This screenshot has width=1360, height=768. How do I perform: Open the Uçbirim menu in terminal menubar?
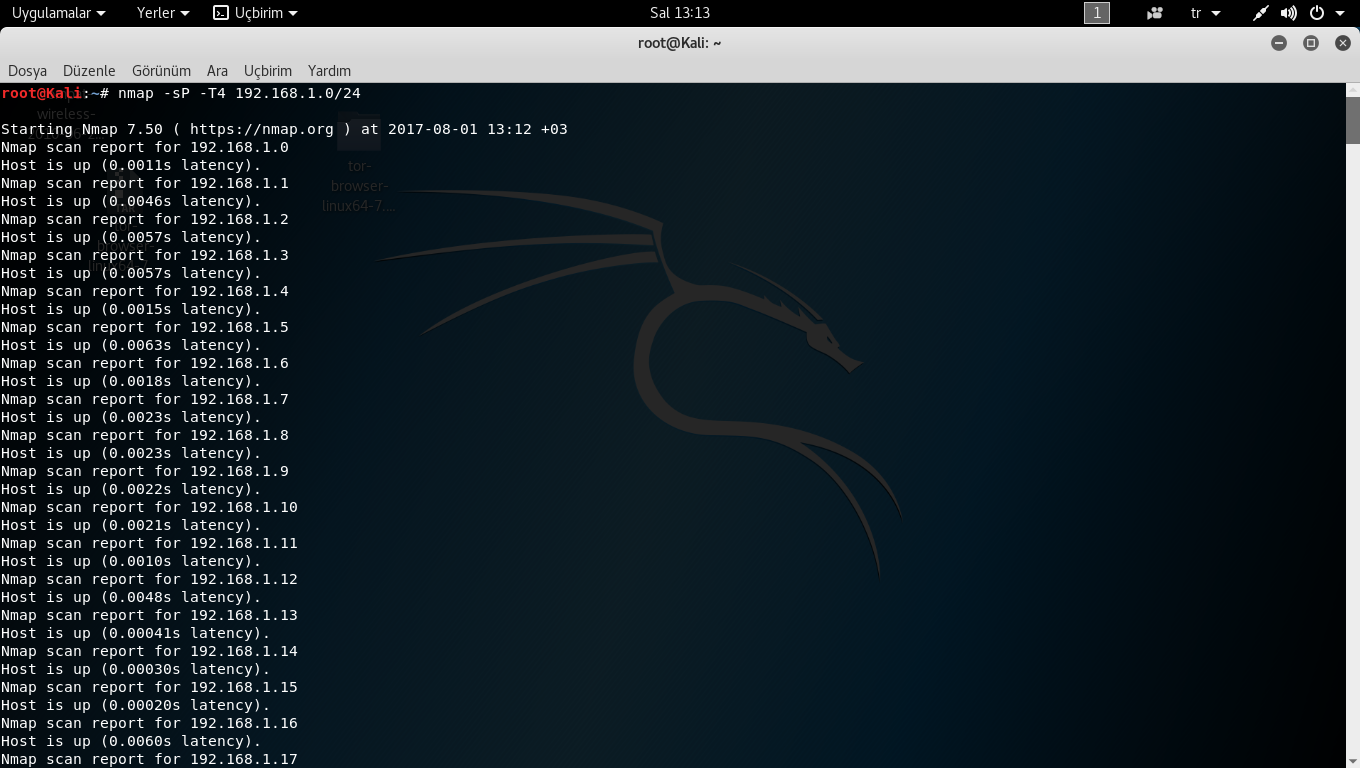tap(268, 71)
